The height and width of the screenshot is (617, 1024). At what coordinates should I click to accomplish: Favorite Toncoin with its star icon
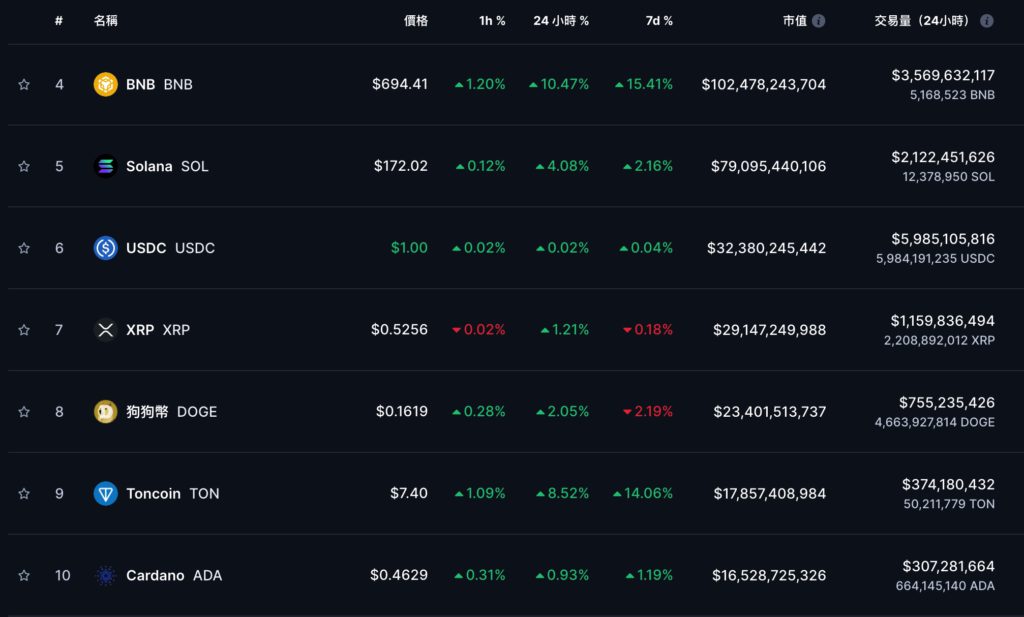click(x=24, y=493)
